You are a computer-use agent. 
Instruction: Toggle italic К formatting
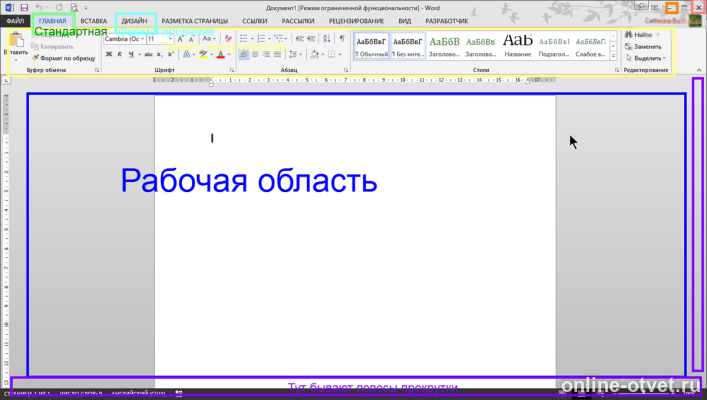pyautogui.click(x=119, y=55)
